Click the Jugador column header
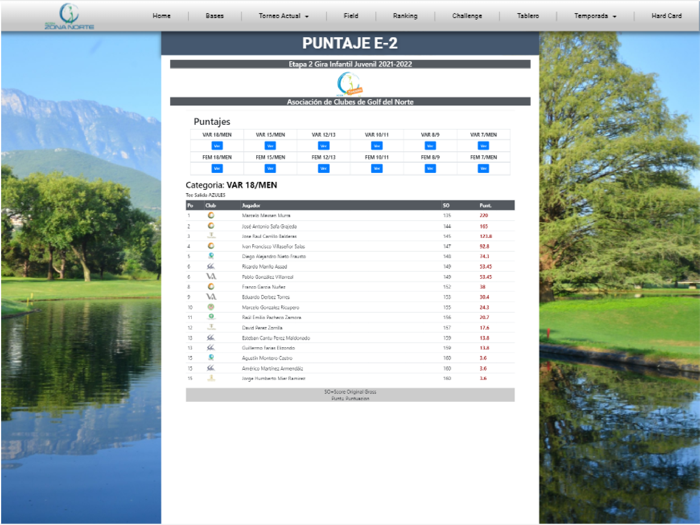700x525 pixels. 251,205
